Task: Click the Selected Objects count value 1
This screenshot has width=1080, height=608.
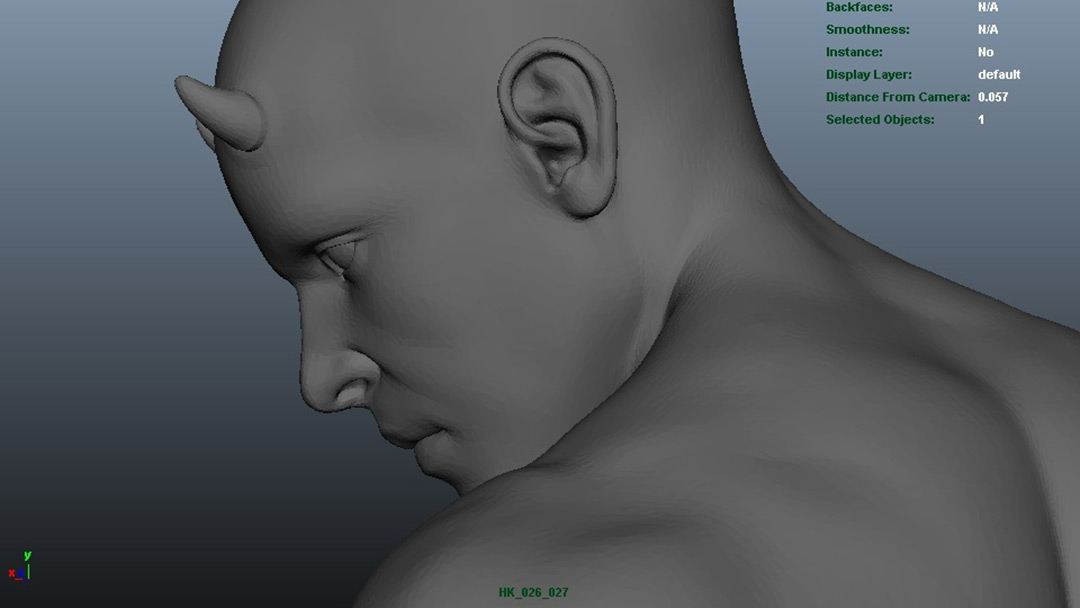Action: click(981, 120)
